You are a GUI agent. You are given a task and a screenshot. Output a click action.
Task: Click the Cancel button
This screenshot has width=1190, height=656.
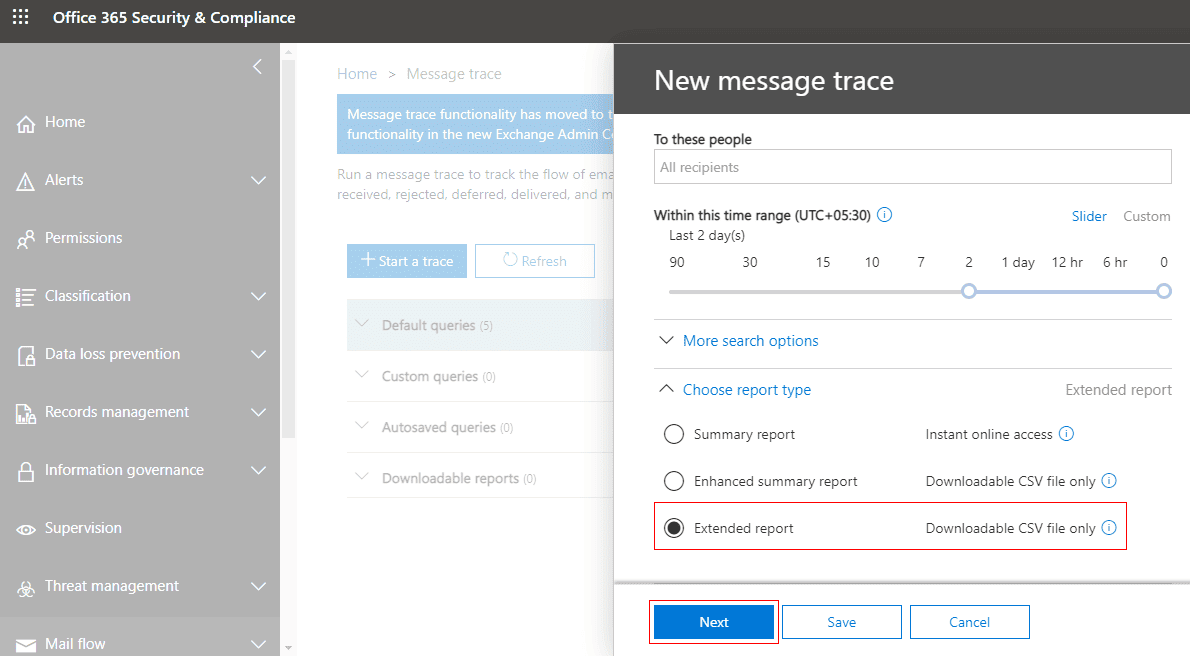point(969,622)
